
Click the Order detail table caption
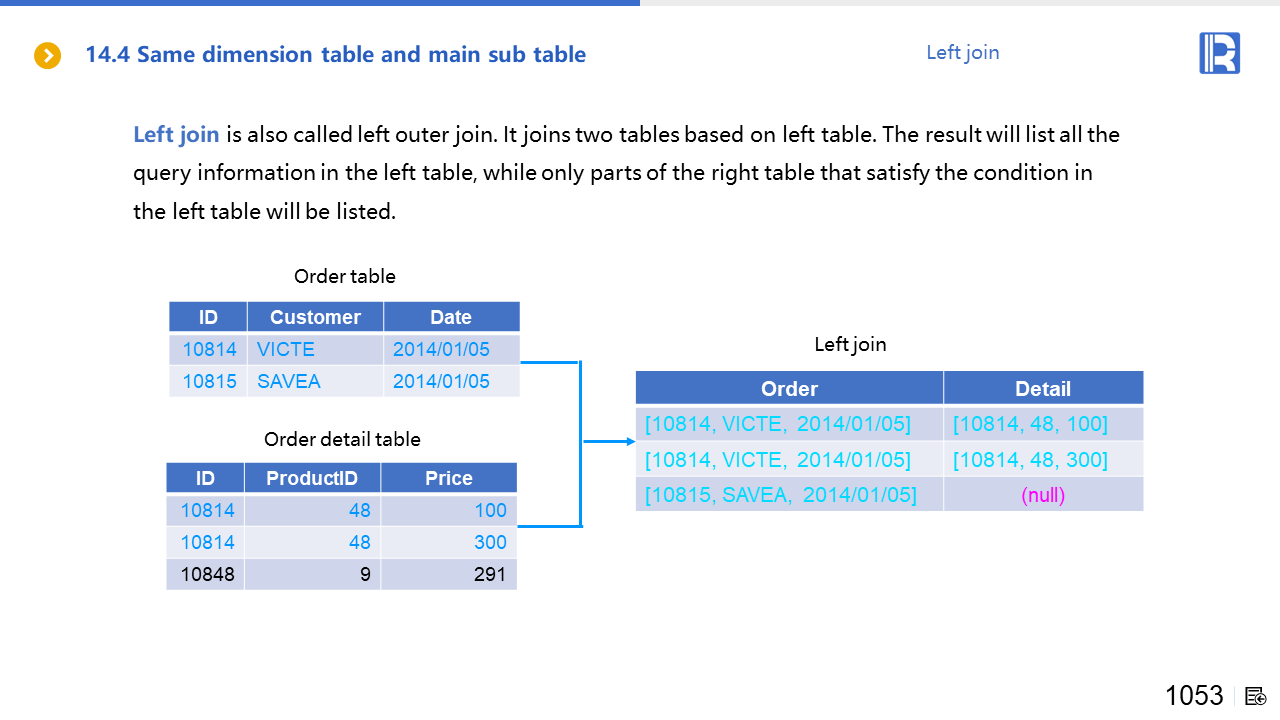pos(342,440)
